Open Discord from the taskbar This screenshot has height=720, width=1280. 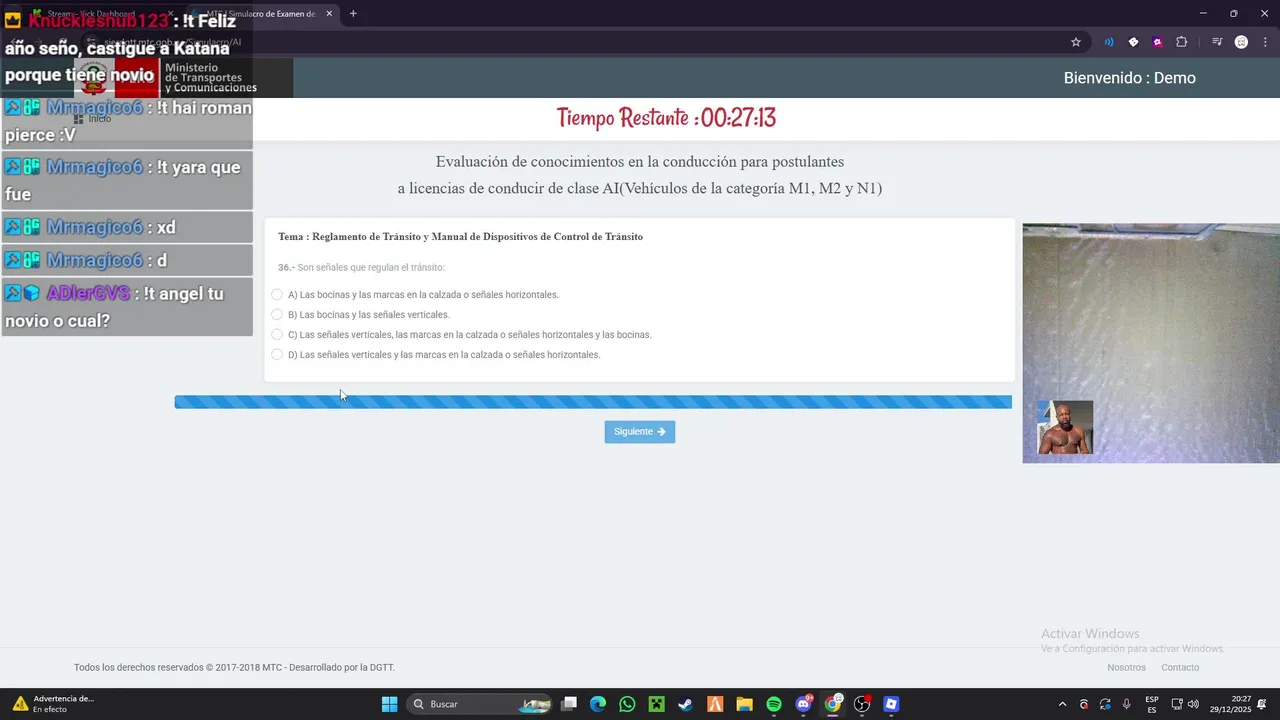coord(803,704)
